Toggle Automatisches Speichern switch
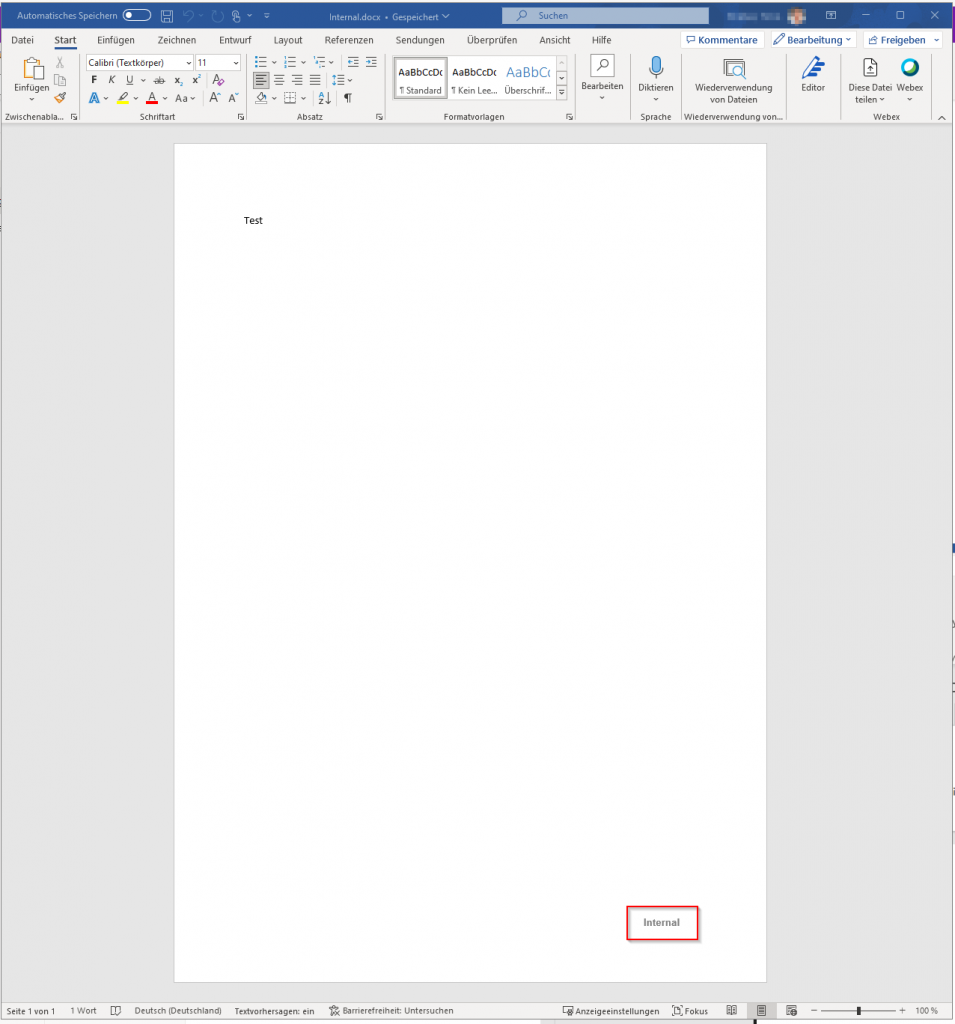The width and height of the screenshot is (955, 1024). click(x=137, y=16)
